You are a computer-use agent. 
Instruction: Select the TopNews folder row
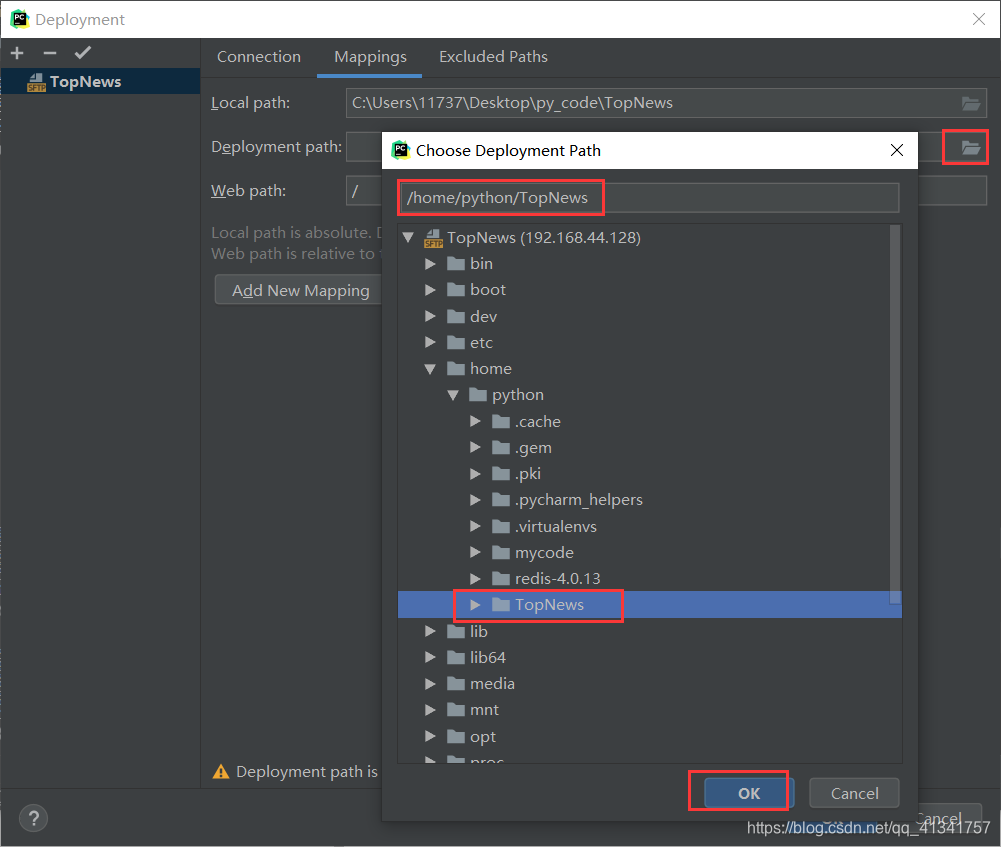649,605
